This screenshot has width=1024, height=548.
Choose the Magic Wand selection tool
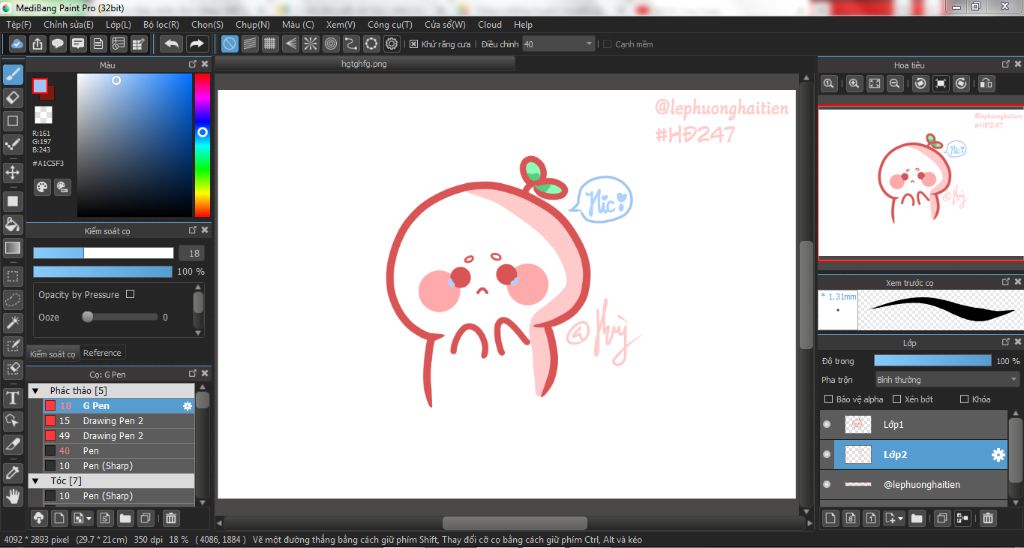(13, 322)
